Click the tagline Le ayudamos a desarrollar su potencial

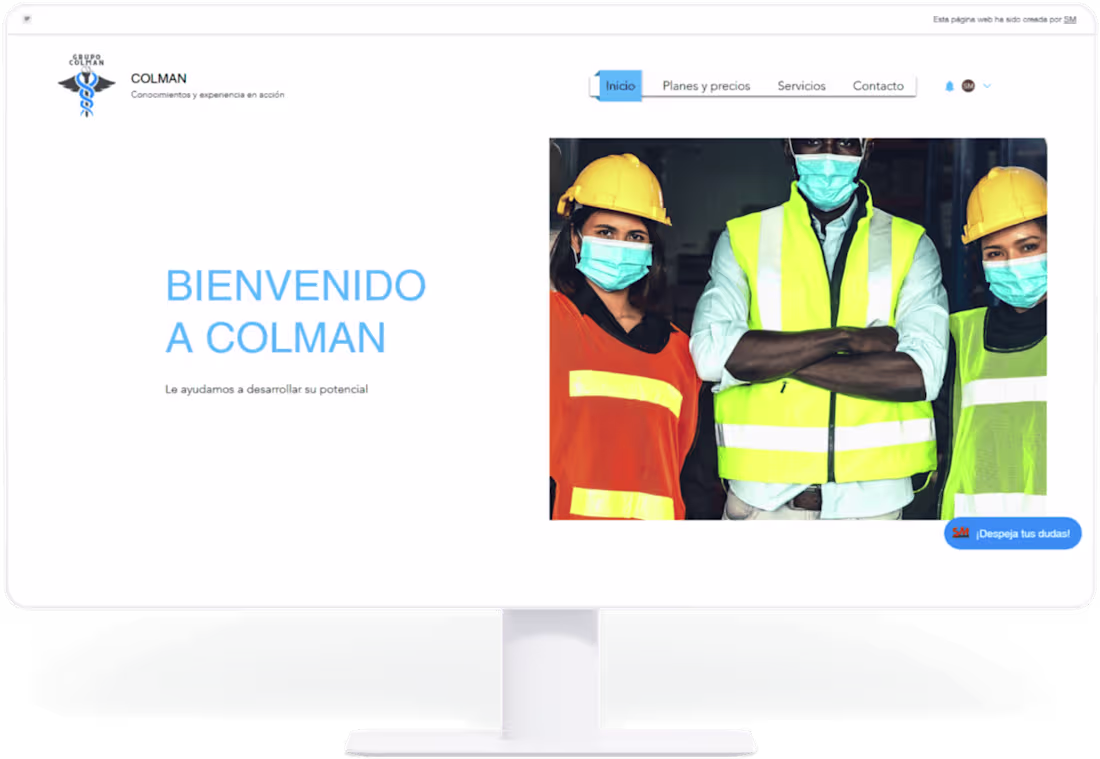click(265, 389)
